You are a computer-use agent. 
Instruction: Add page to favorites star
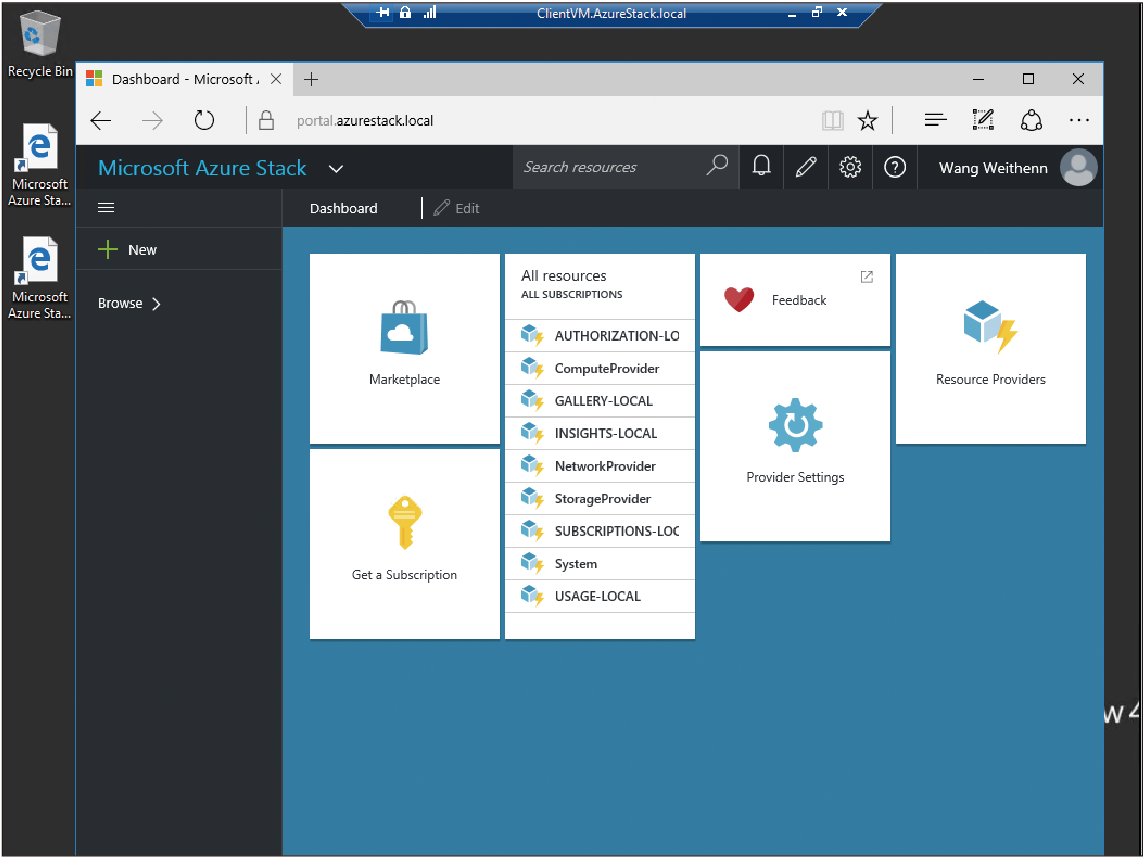tap(868, 121)
